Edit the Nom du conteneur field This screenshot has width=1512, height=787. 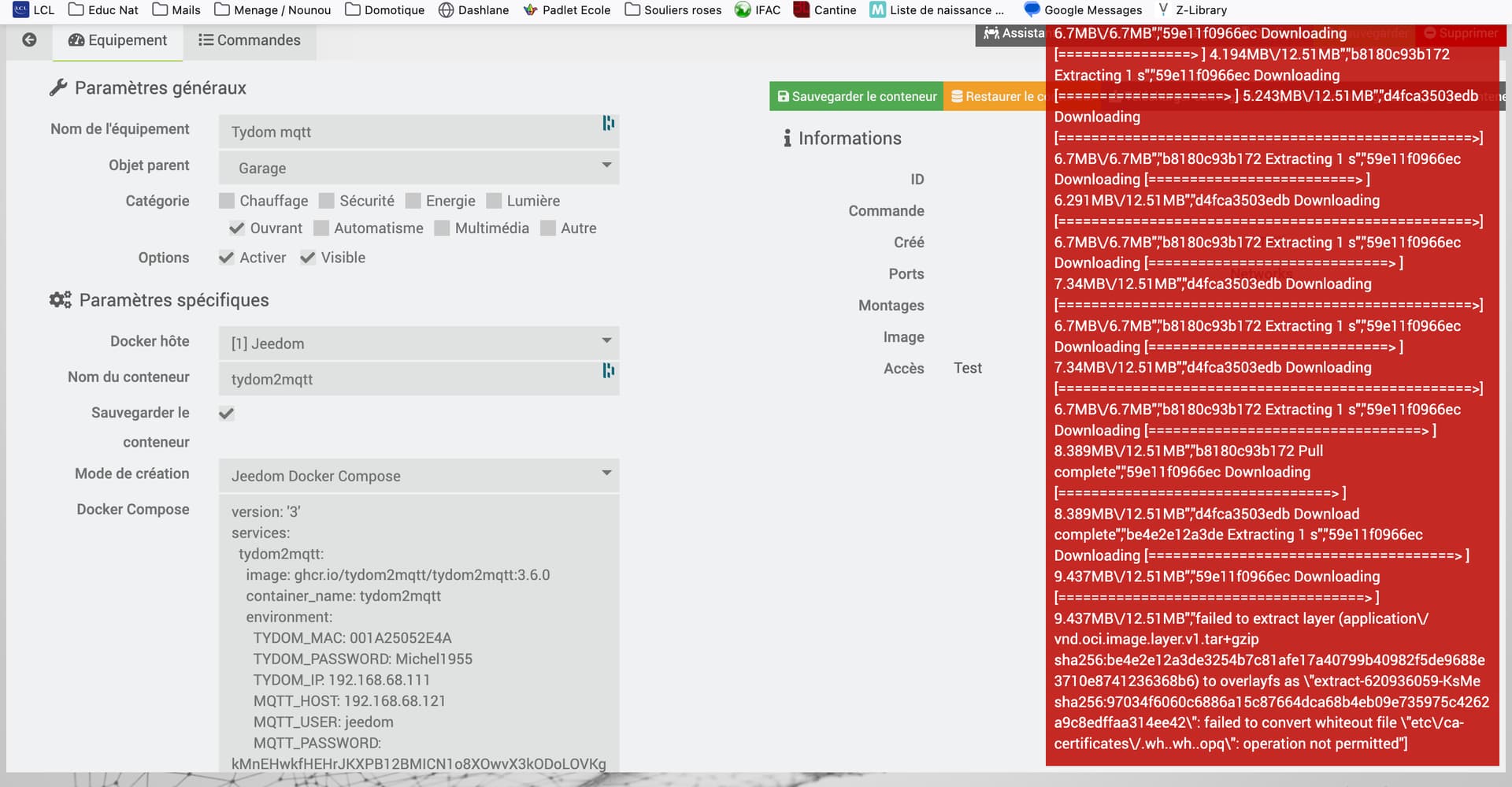click(x=419, y=379)
